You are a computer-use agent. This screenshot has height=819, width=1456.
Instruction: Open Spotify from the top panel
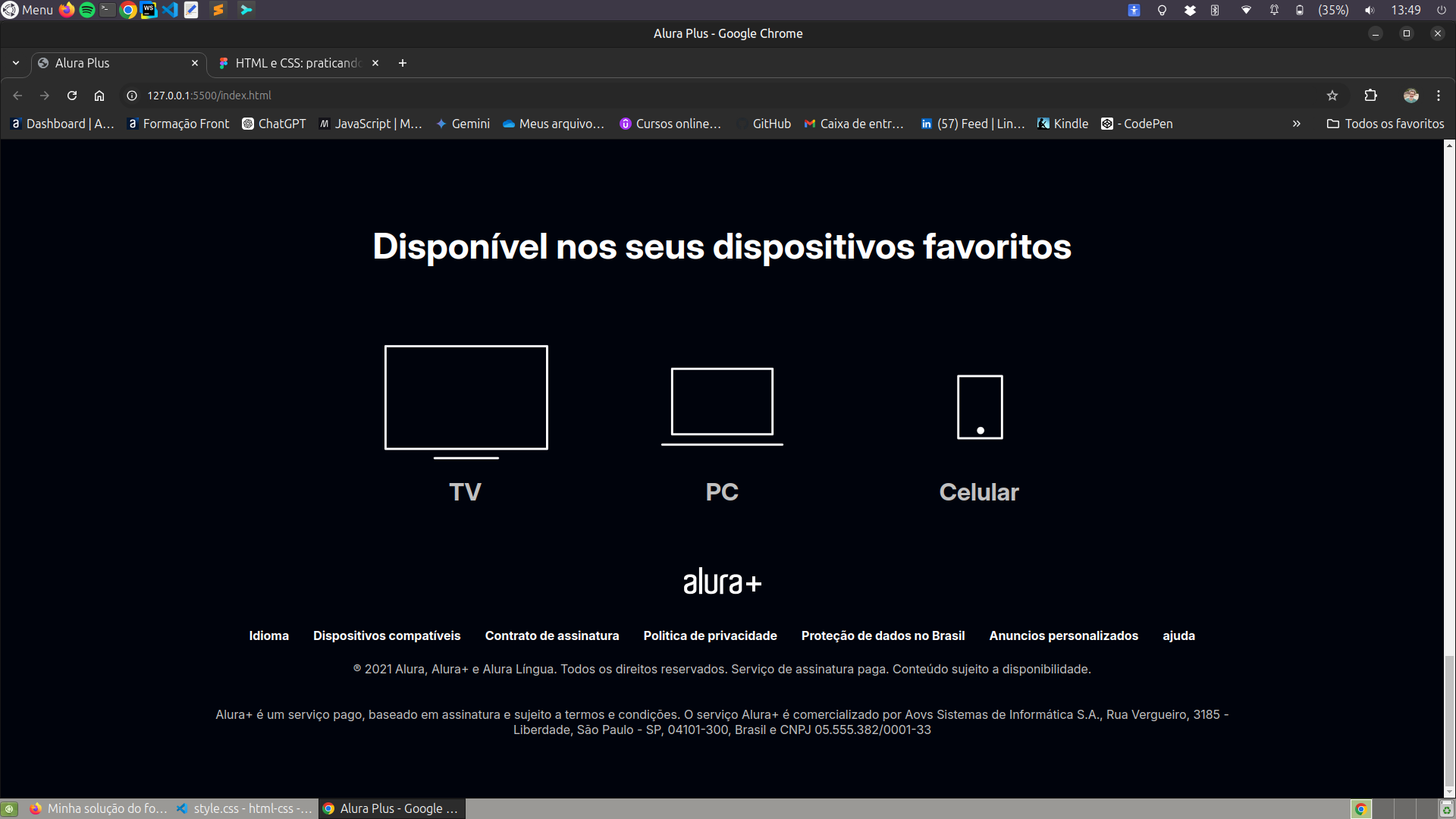click(87, 10)
